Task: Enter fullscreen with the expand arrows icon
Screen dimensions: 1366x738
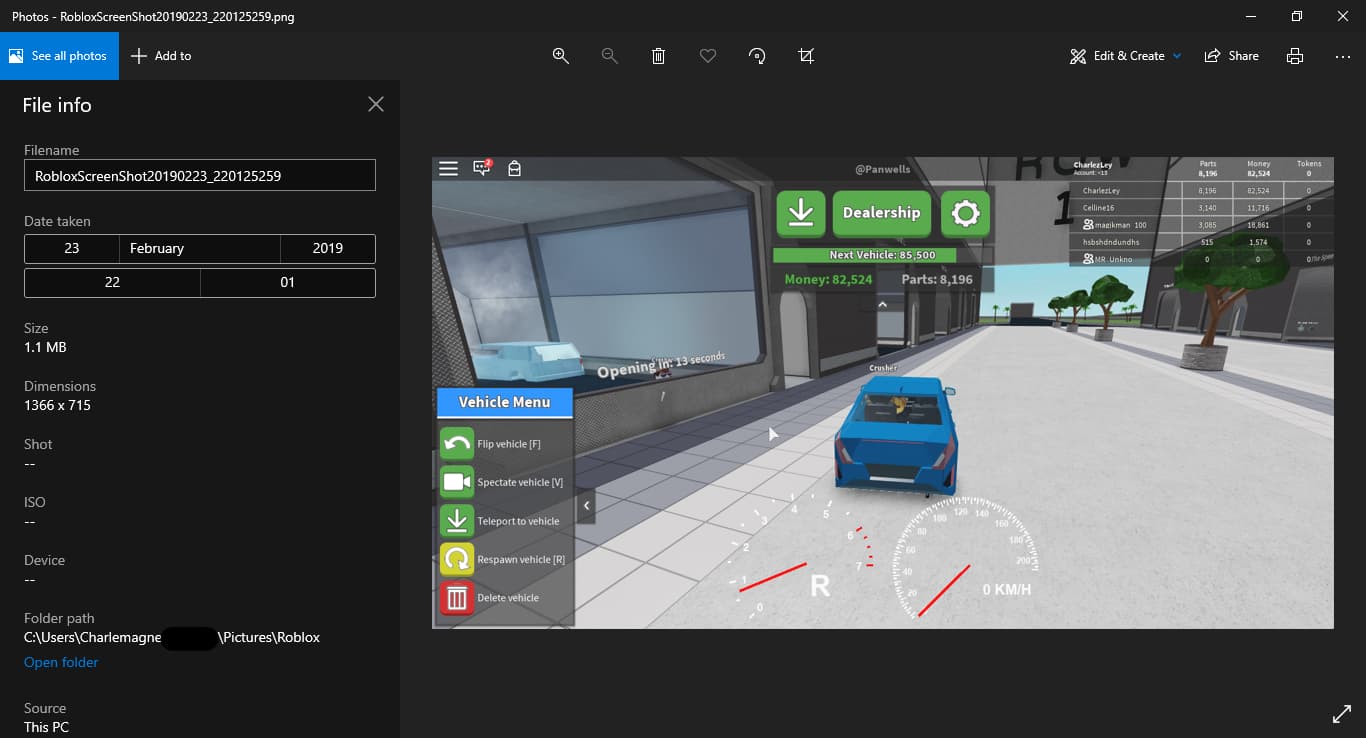Action: point(1342,714)
